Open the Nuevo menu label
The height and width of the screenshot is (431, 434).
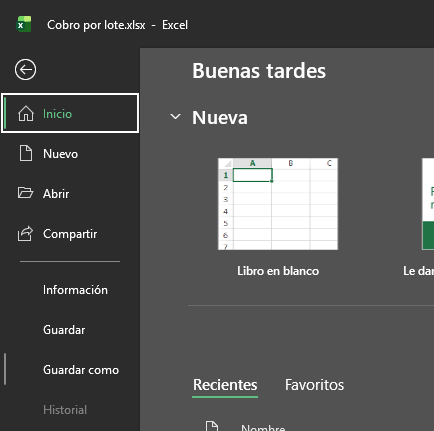60,154
